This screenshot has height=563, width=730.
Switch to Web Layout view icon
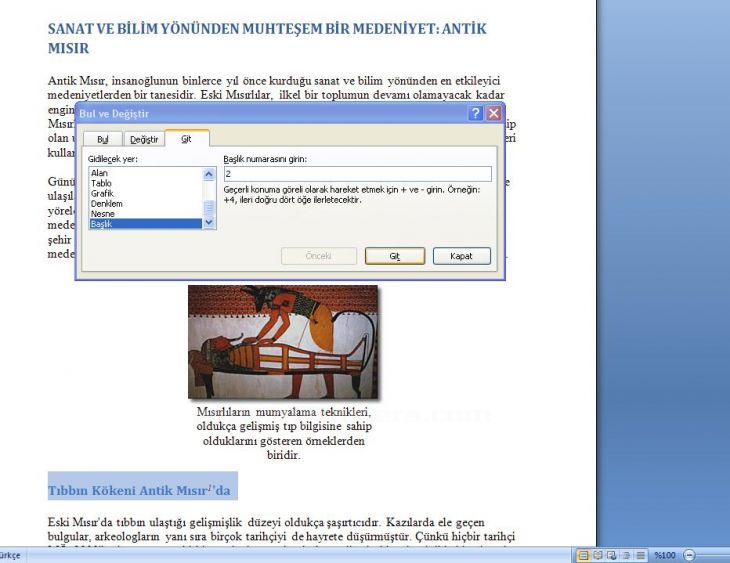click(x=612, y=555)
